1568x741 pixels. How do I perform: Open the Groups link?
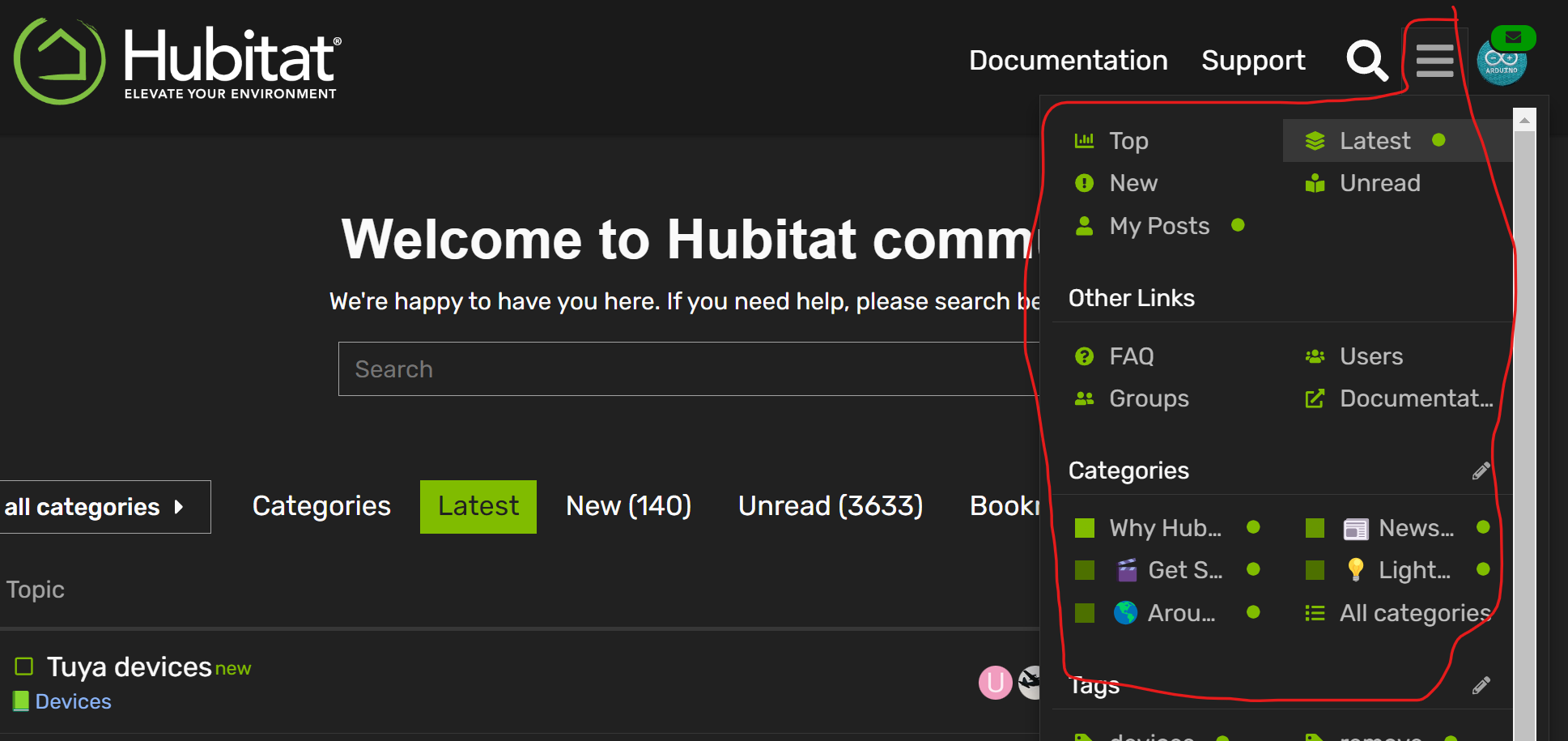pos(1131,398)
